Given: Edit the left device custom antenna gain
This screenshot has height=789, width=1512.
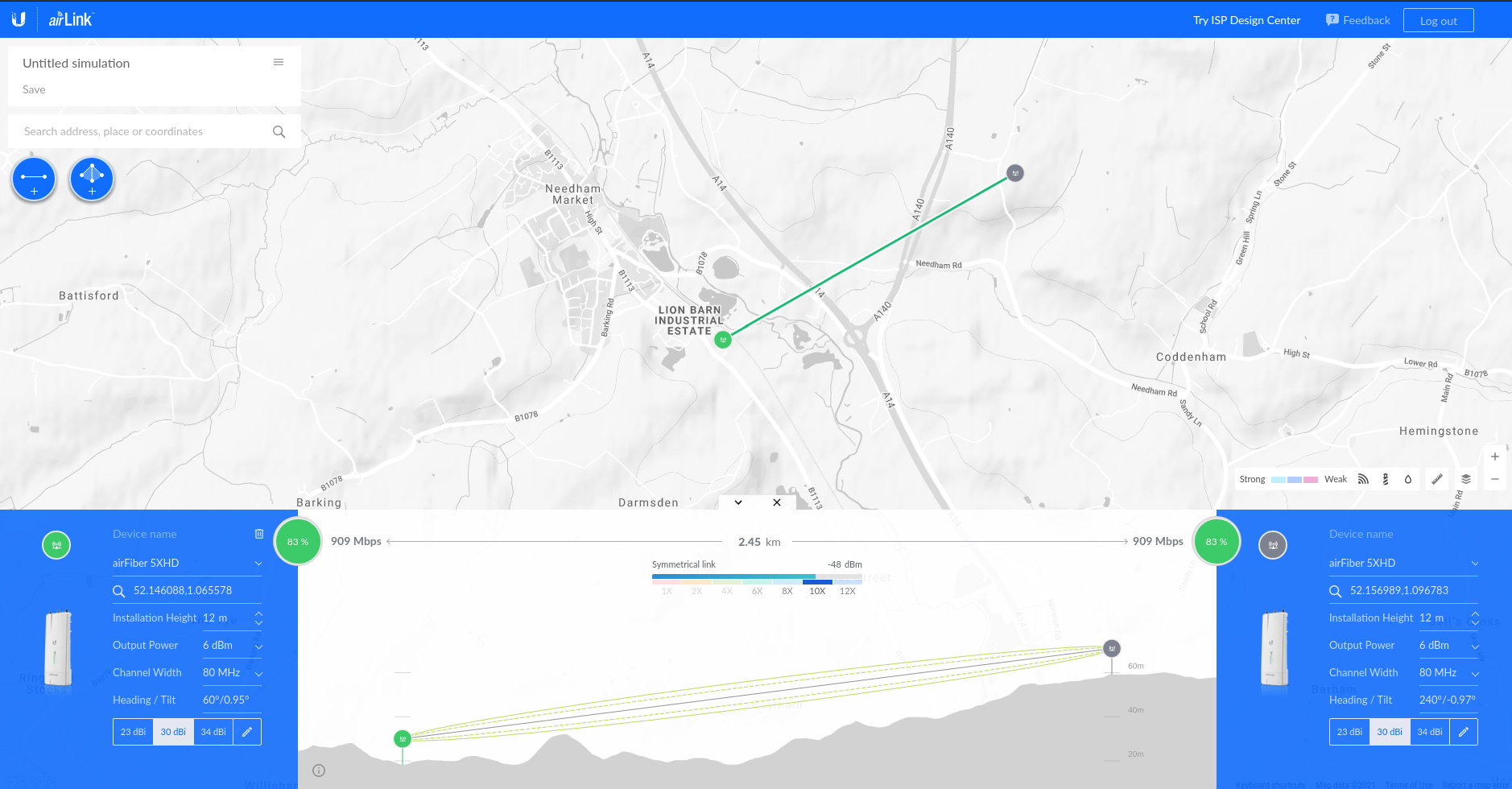Looking at the screenshot, I should [x=247, y=732].
